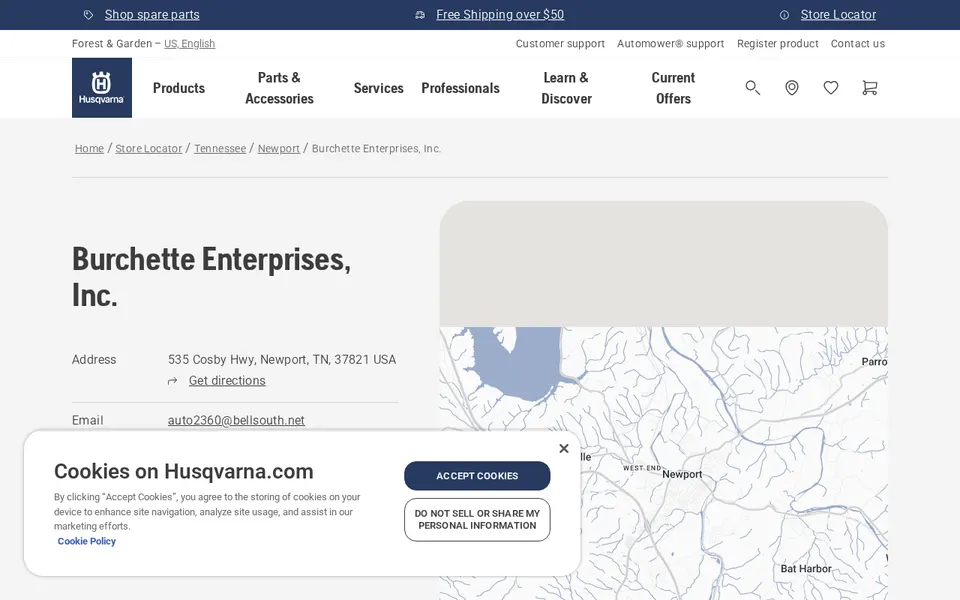Click the top bar Store Locator link
This screenshot has width=960, height=600.
pos(838,15)
